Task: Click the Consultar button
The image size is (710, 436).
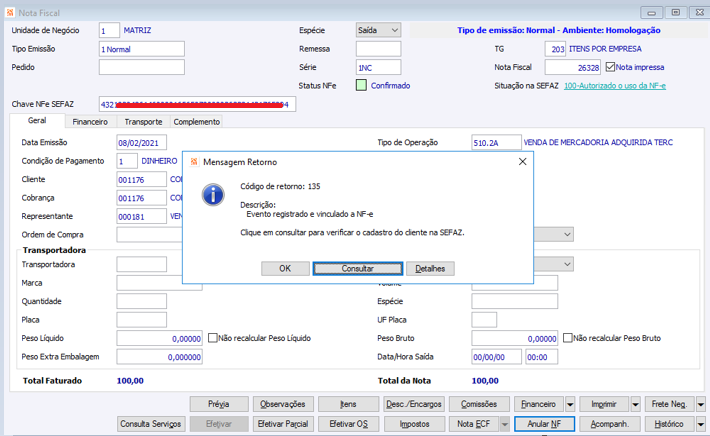Action: [x=358, y=268]
